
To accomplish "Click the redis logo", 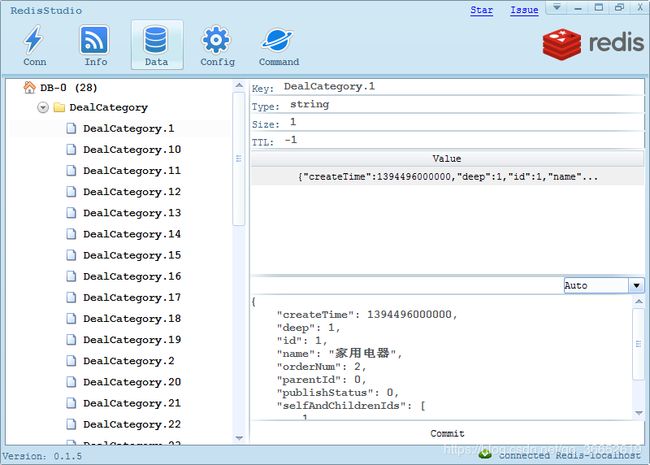I will pos(594,44).
